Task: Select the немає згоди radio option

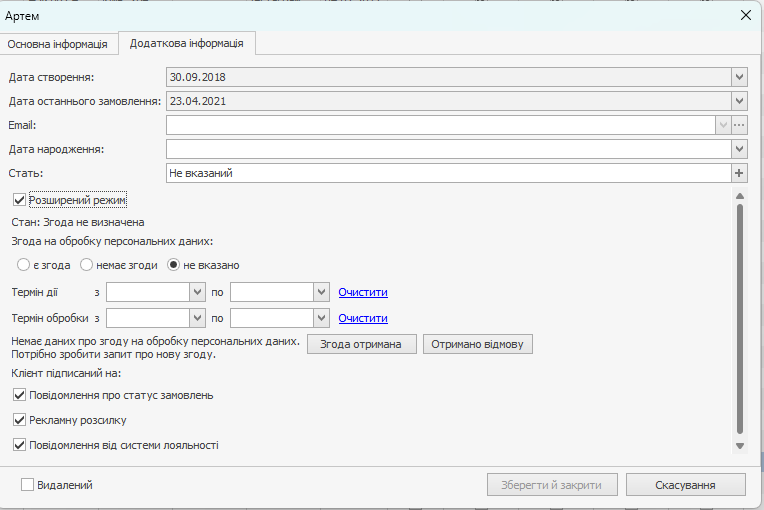Action: coord(87,265)
